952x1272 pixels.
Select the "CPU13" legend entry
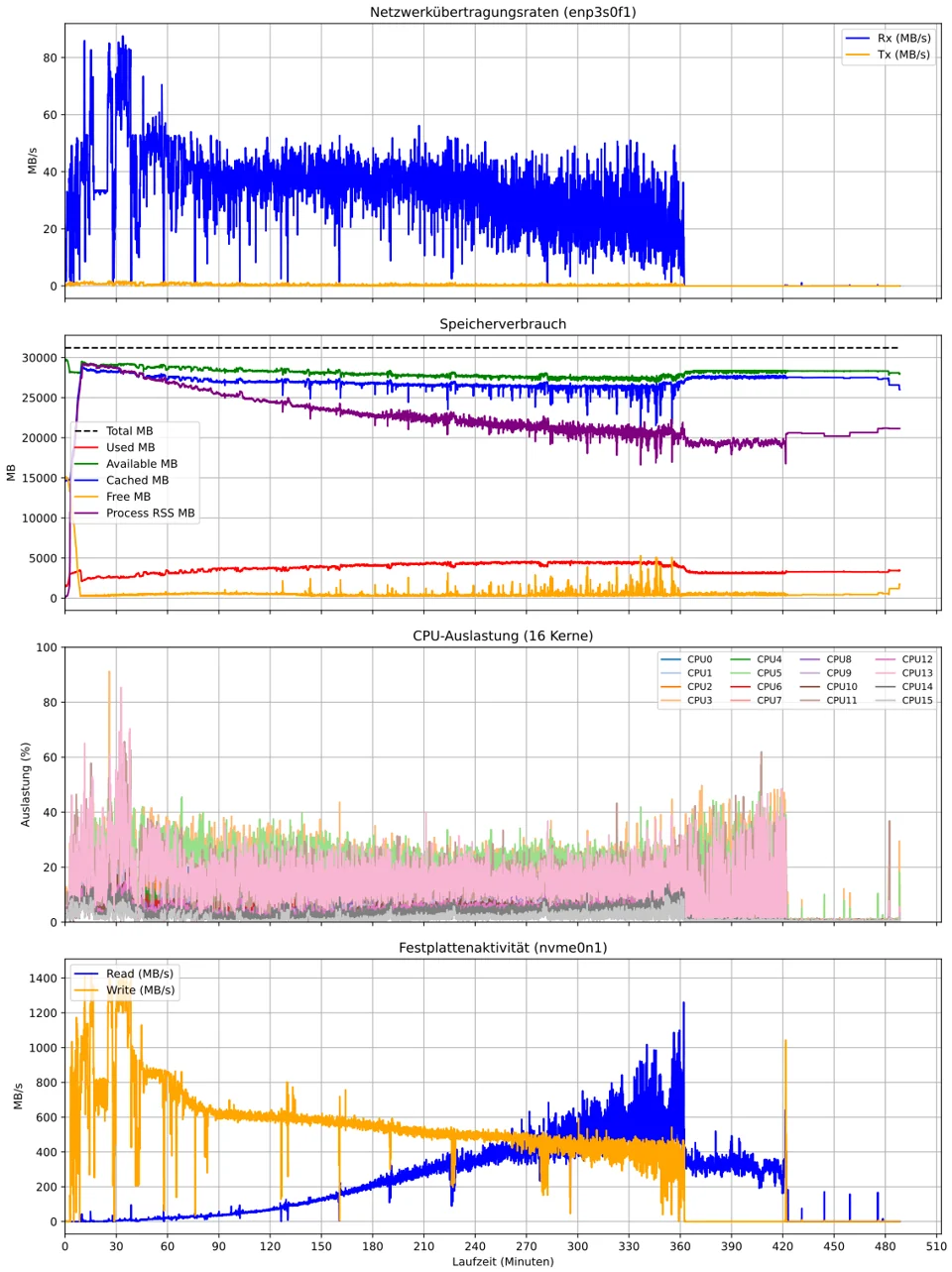(x=904, y=673)
